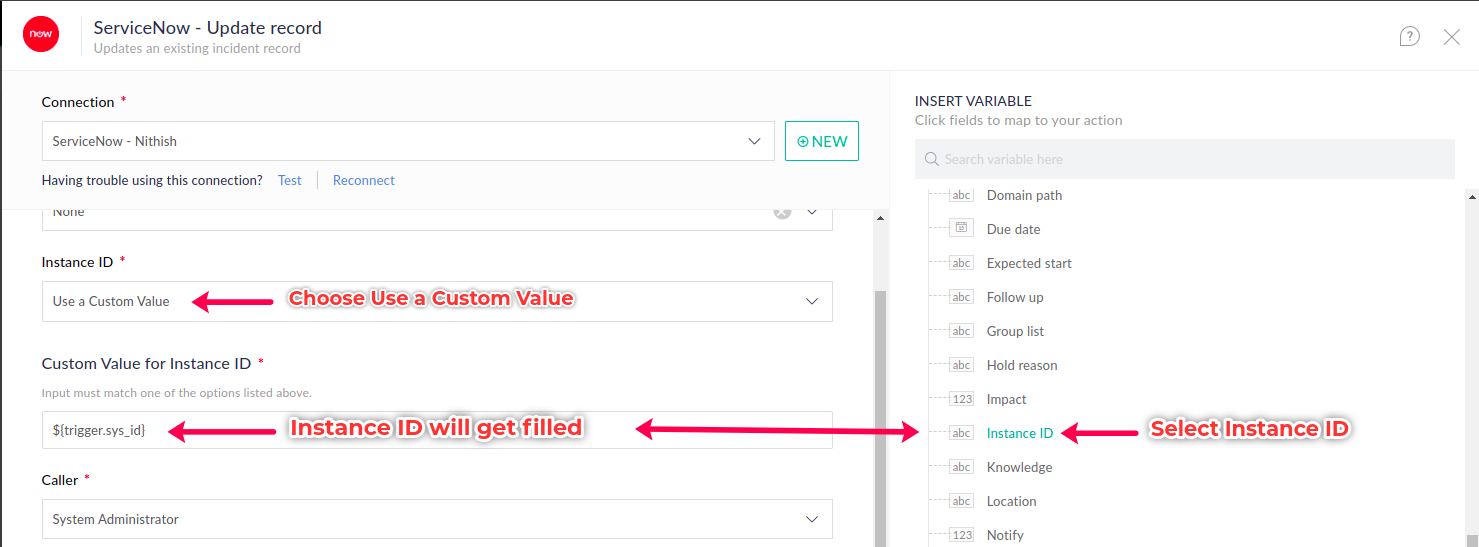Click the ServiceNow logo icon
This screenshot has height=547, width=1479.
point(41,34)
